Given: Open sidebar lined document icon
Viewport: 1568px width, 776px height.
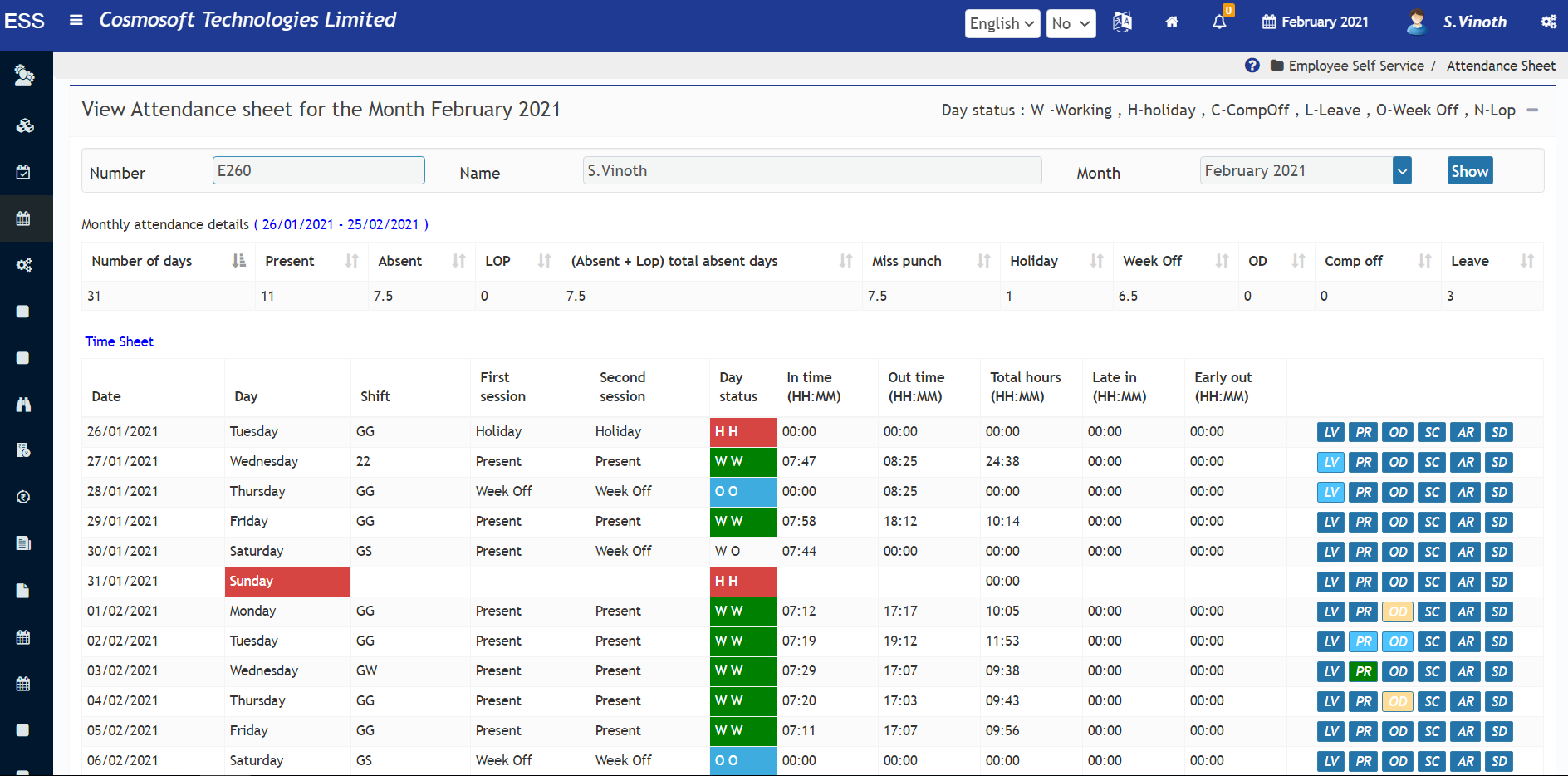Looking at the screenshot, I should [23, 543].
